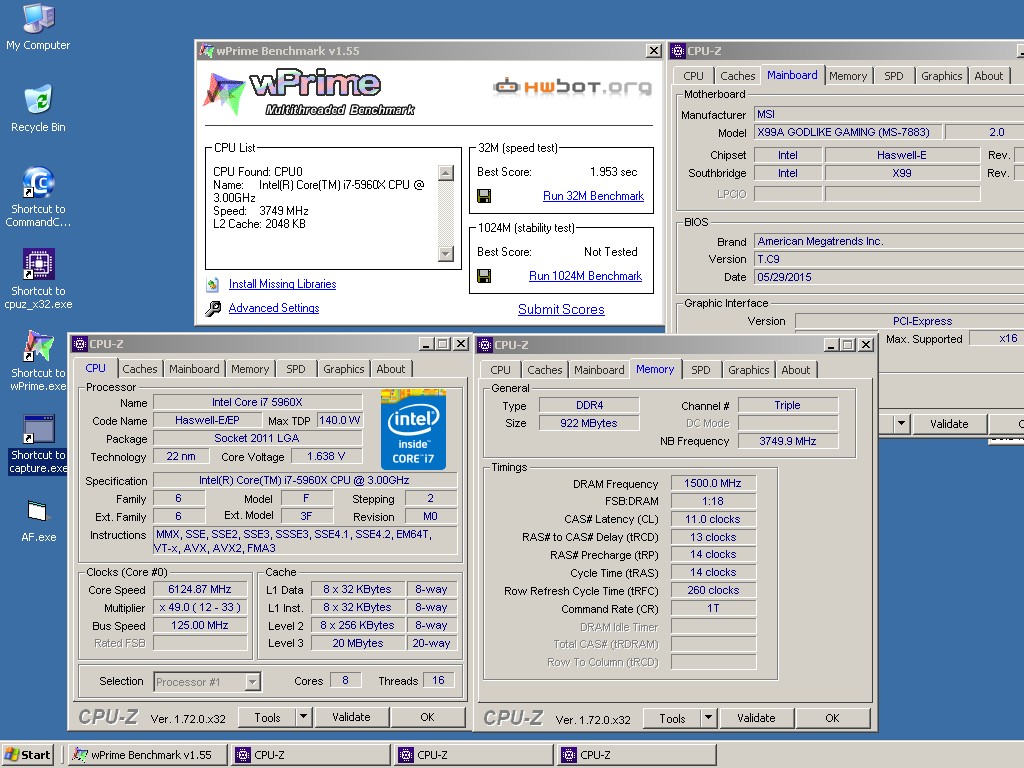Click Advanced Settings wrench icon

click(213, 308)
